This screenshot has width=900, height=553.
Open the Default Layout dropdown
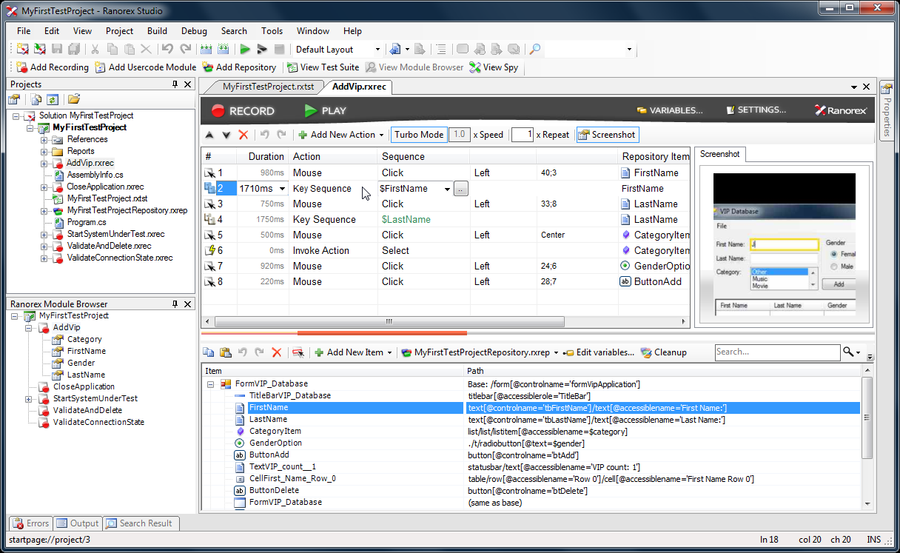(x=377, y=49)
